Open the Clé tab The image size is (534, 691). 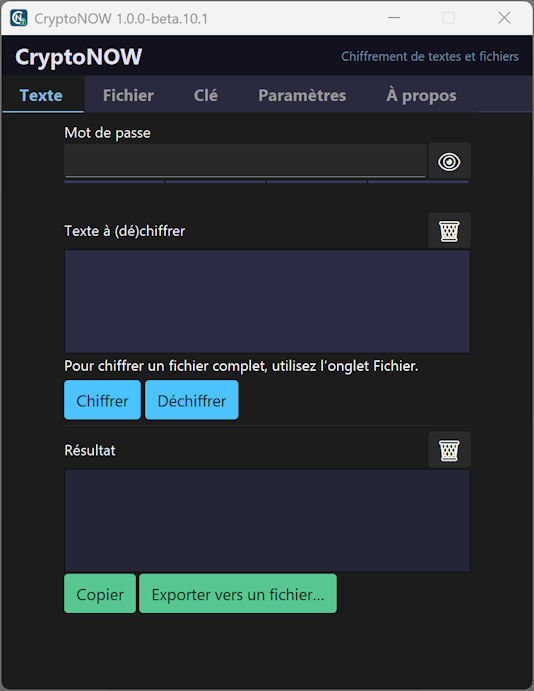pos(206,95)
